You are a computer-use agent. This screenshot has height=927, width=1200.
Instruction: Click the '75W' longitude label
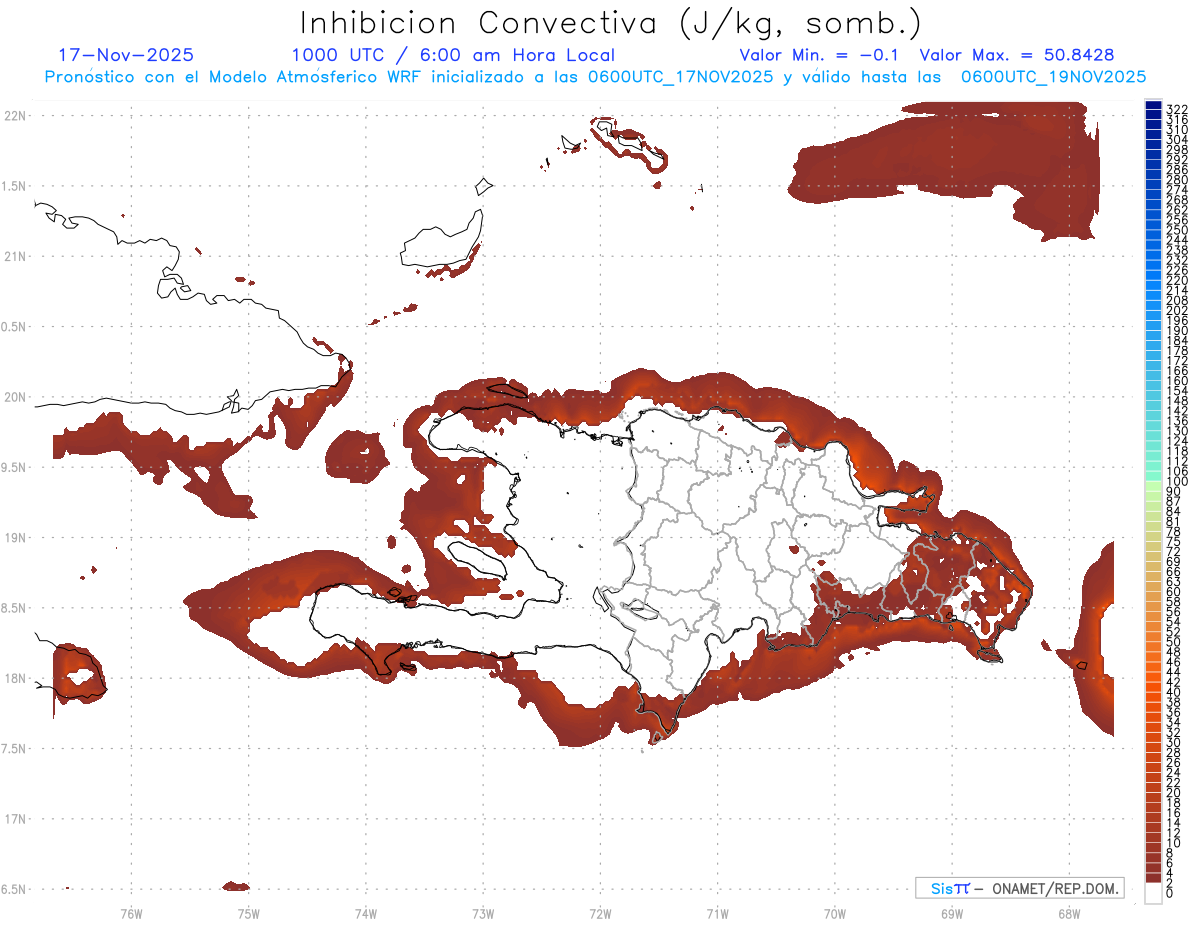point(249,914)
